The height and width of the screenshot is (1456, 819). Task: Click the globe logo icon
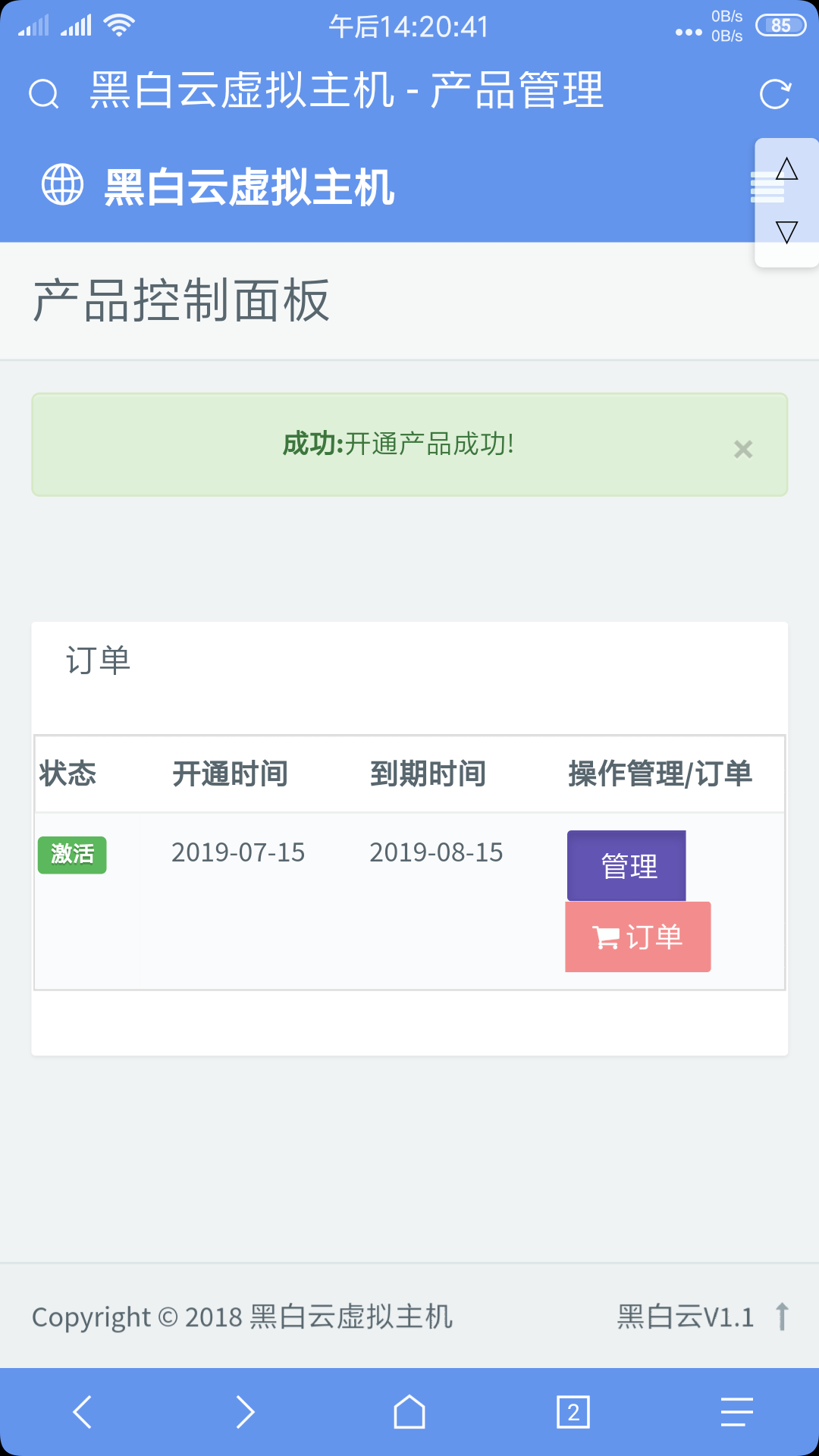pyautogui.click(x=62, y=184)
